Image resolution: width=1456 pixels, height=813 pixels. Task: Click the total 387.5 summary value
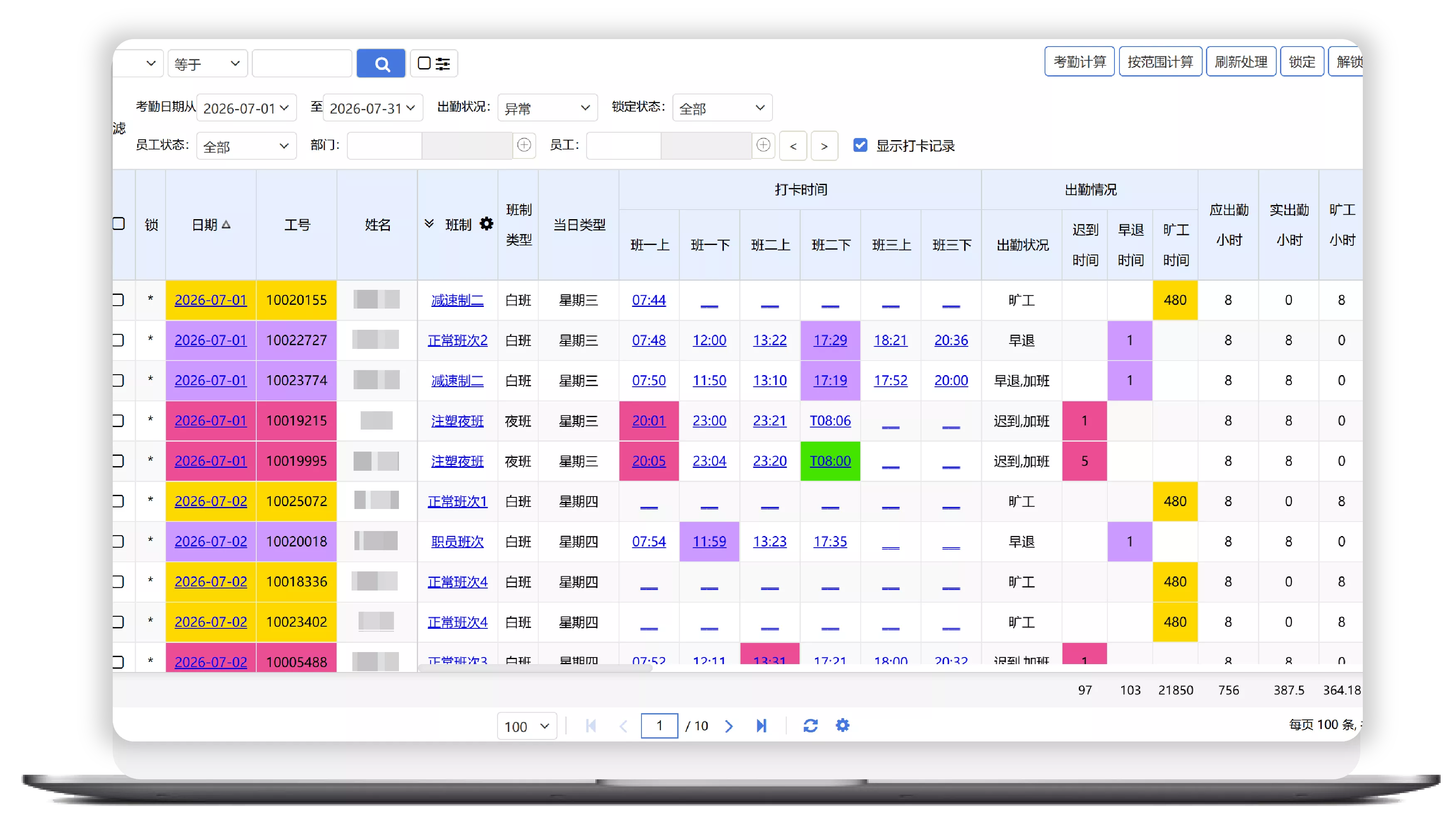[x=1289, y=690]
